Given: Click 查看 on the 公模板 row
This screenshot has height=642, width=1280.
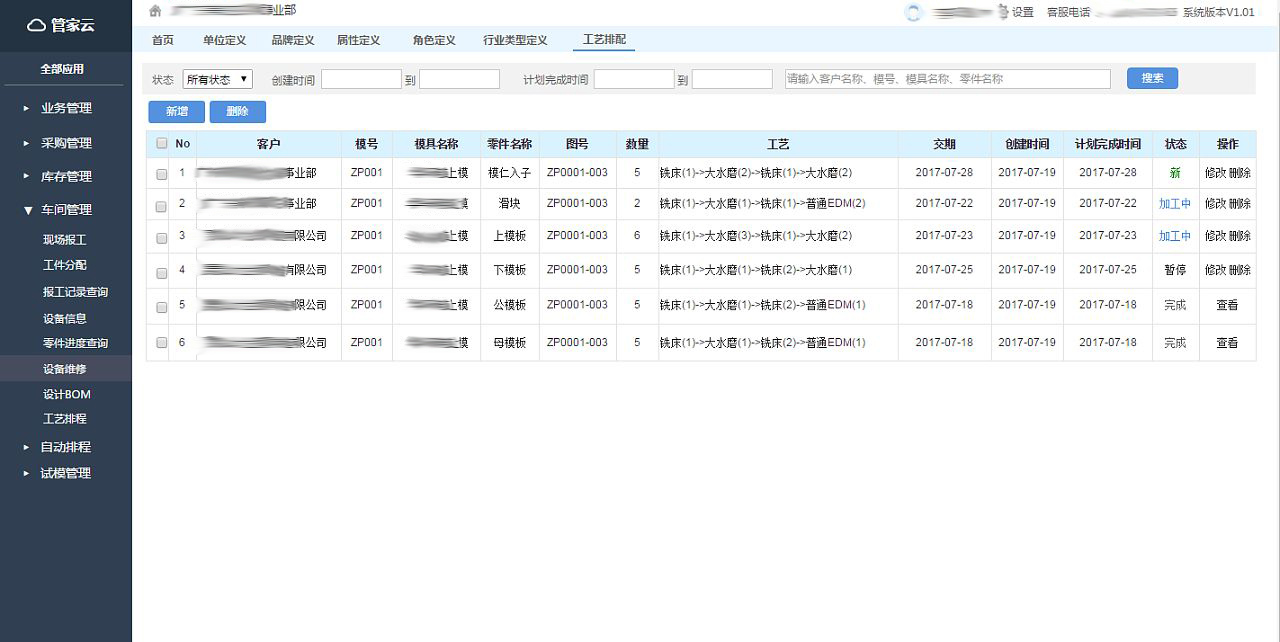Looking at the screenshot, I should 1227,304.
